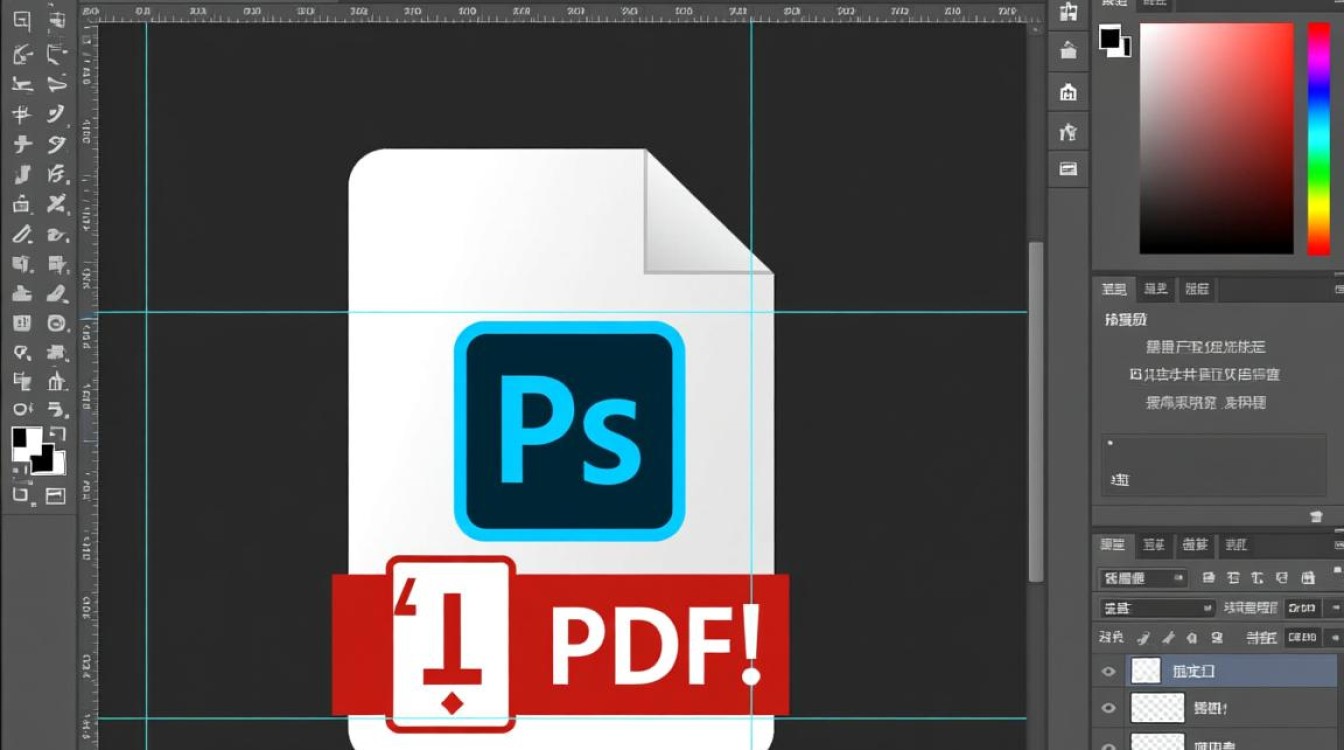
Task: Click the selected top layer's thumbnail
Action: 1146,671
